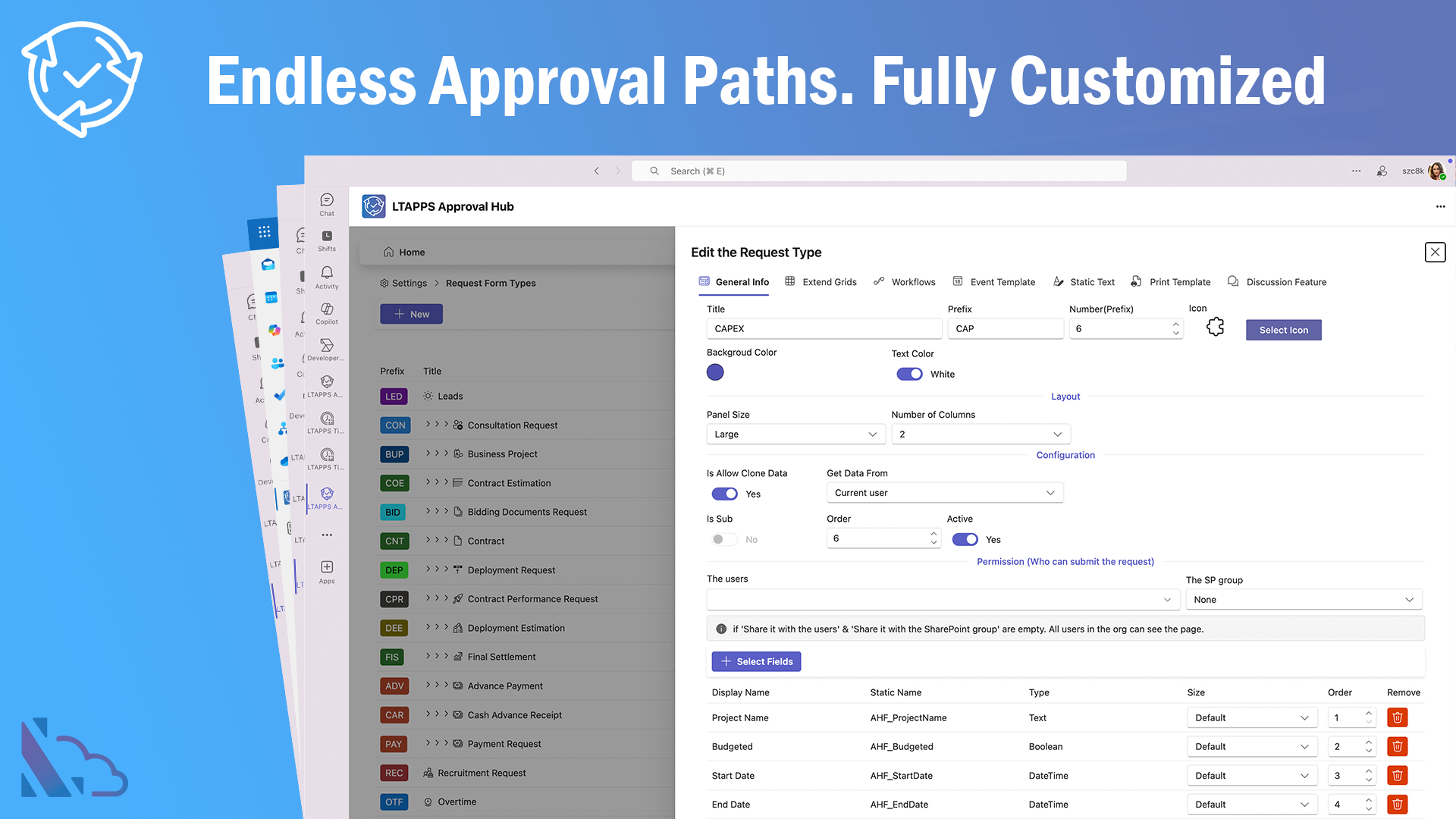This screenshot has height=819, width=1456.
Task: Click the Background Color purple swatch
Action: 715,372
